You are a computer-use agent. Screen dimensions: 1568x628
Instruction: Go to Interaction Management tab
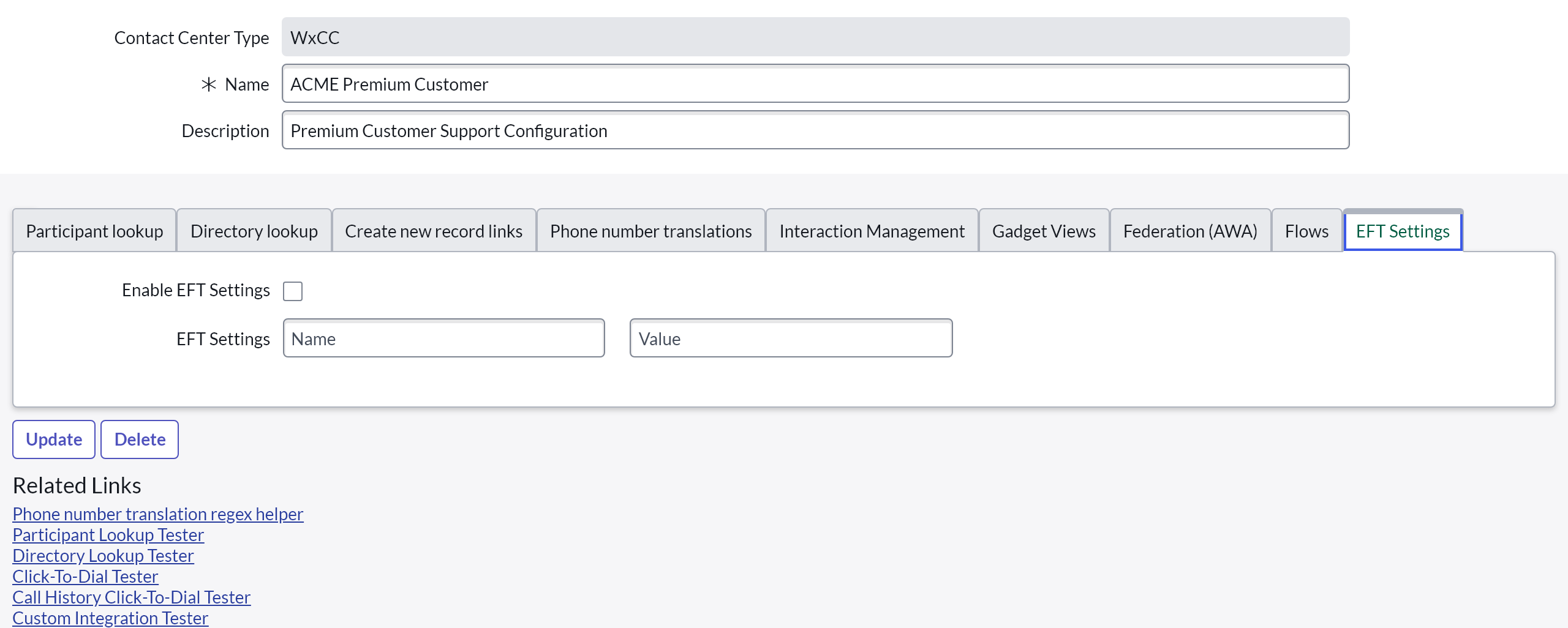[872, 231]
